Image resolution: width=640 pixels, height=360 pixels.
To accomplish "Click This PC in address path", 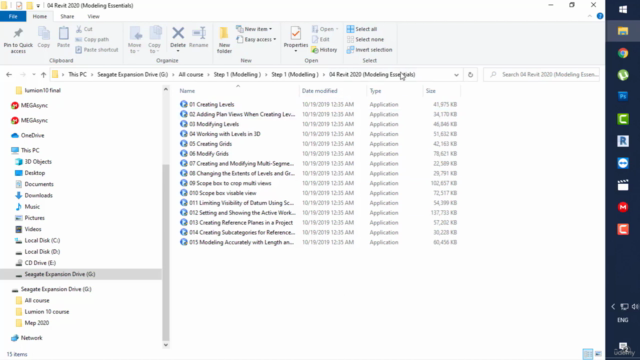I will (78, 75).
